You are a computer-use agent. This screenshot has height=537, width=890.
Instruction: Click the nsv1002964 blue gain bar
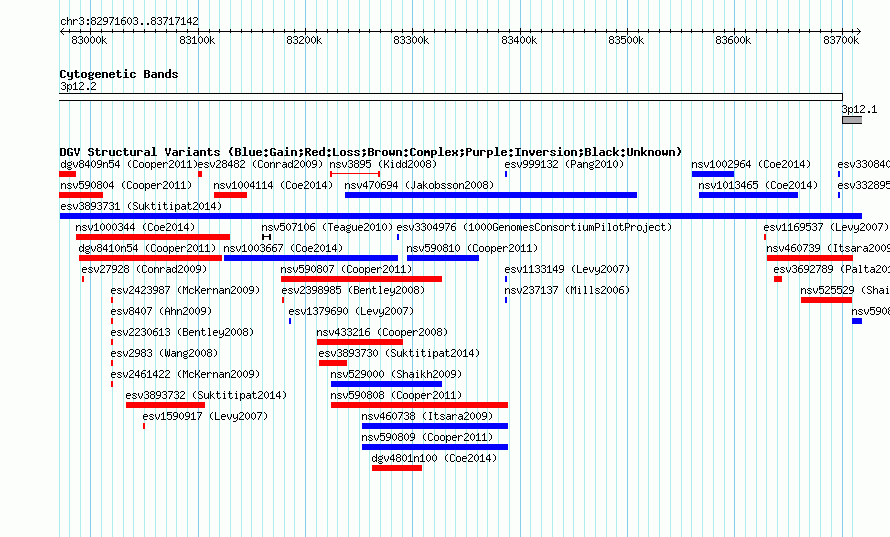(x=713, y=174)
